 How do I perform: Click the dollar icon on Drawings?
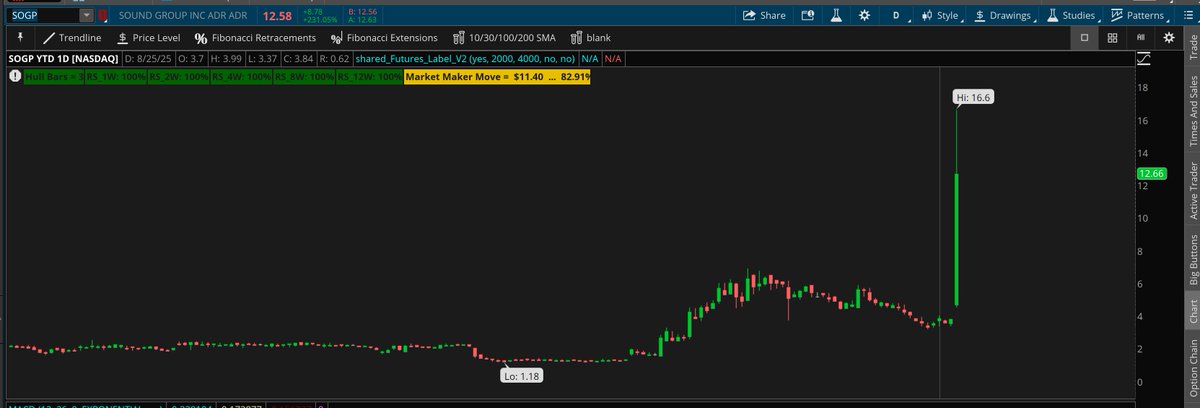coord(979,15)
